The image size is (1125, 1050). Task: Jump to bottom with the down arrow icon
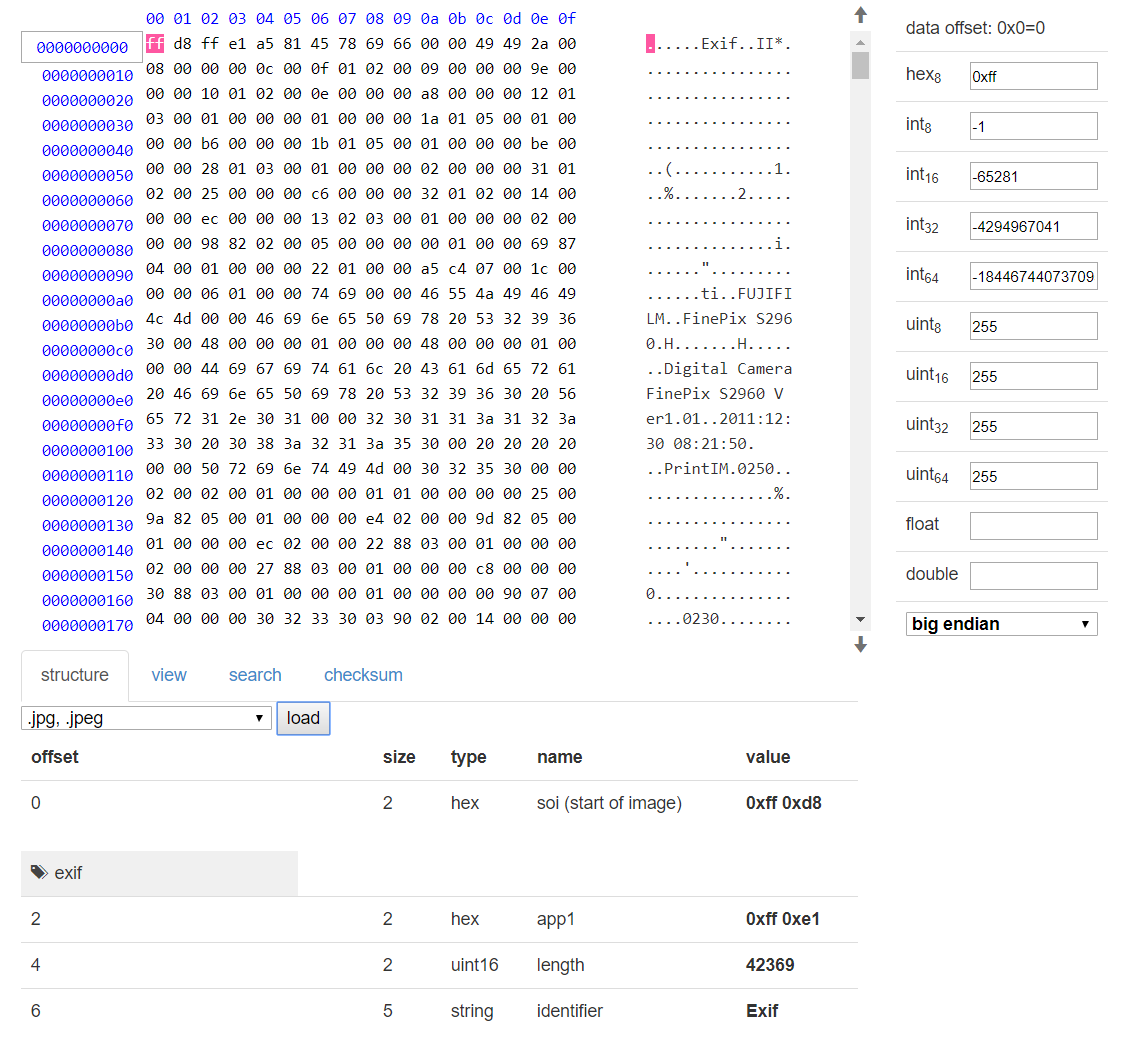coord(860,644)
